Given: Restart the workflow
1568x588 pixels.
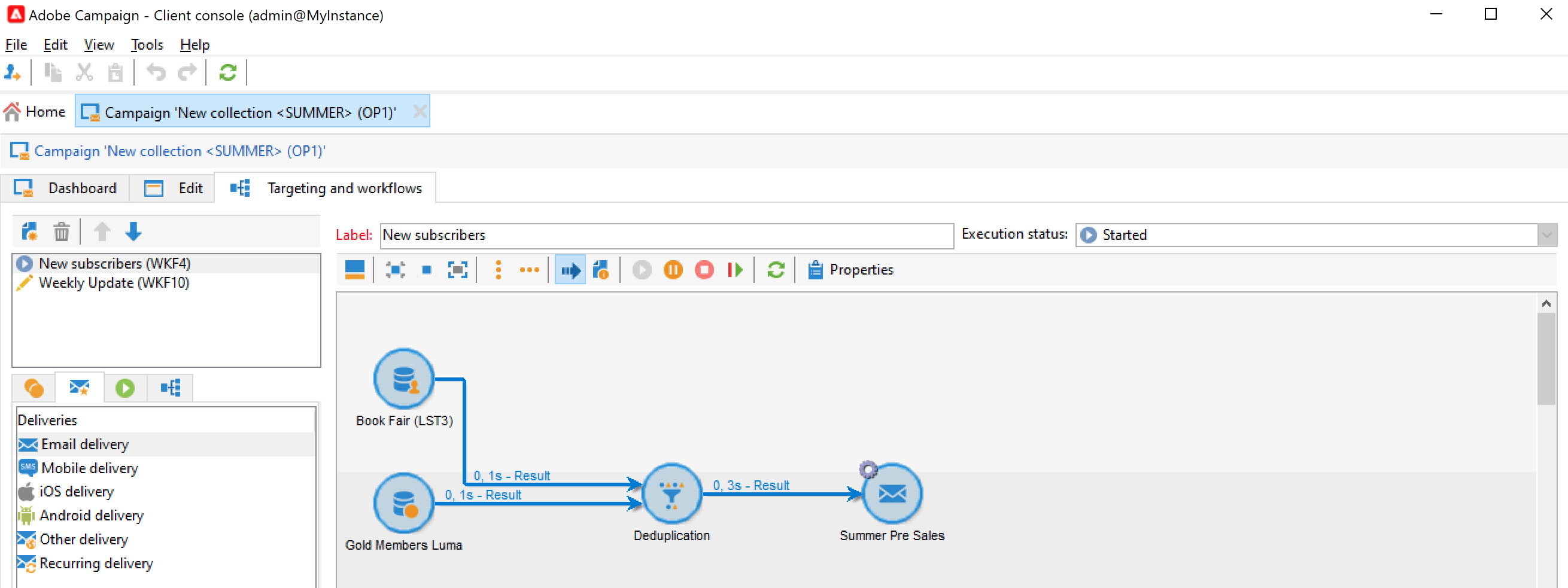Looking at the screenshot, I should [736, 270].
